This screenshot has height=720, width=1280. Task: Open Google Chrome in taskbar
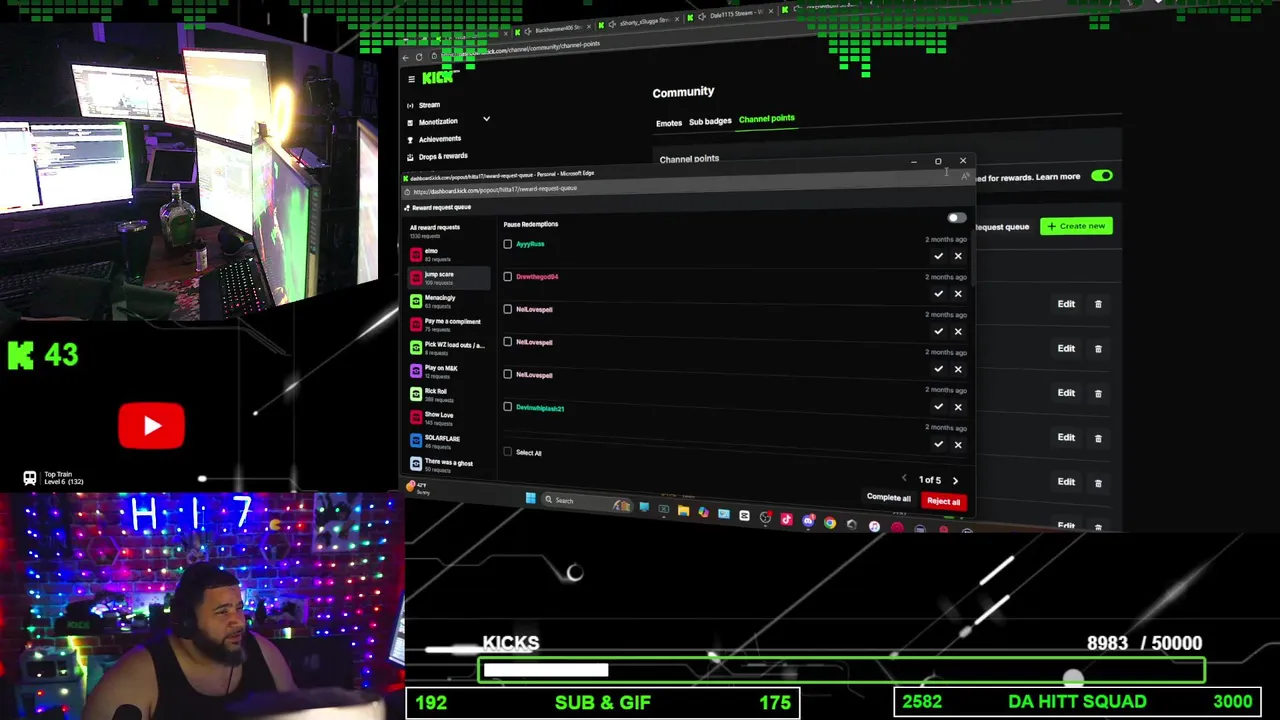(x=830, y=522)
